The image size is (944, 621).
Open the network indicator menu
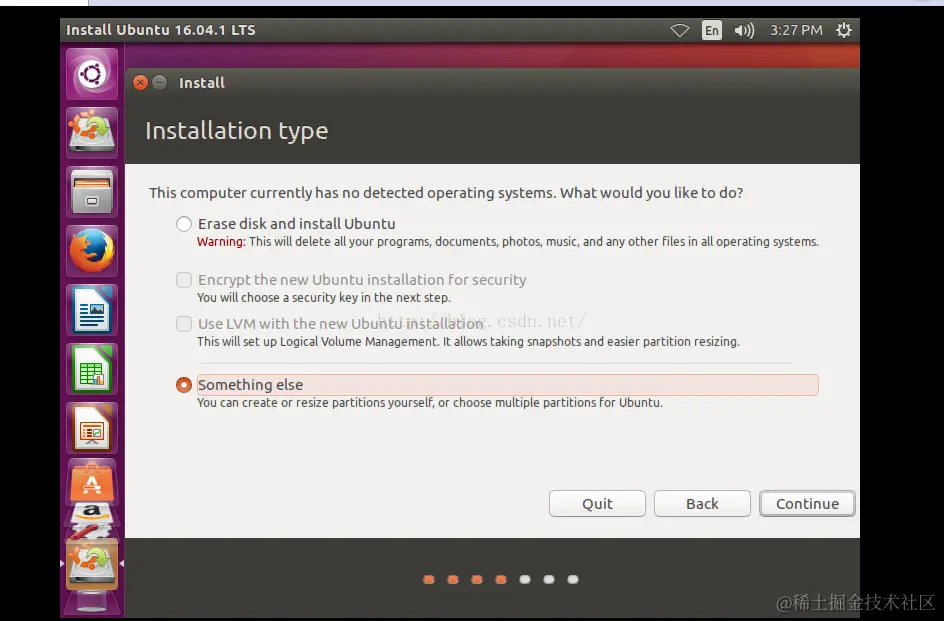pyautogui.click(x=680, y=30)
